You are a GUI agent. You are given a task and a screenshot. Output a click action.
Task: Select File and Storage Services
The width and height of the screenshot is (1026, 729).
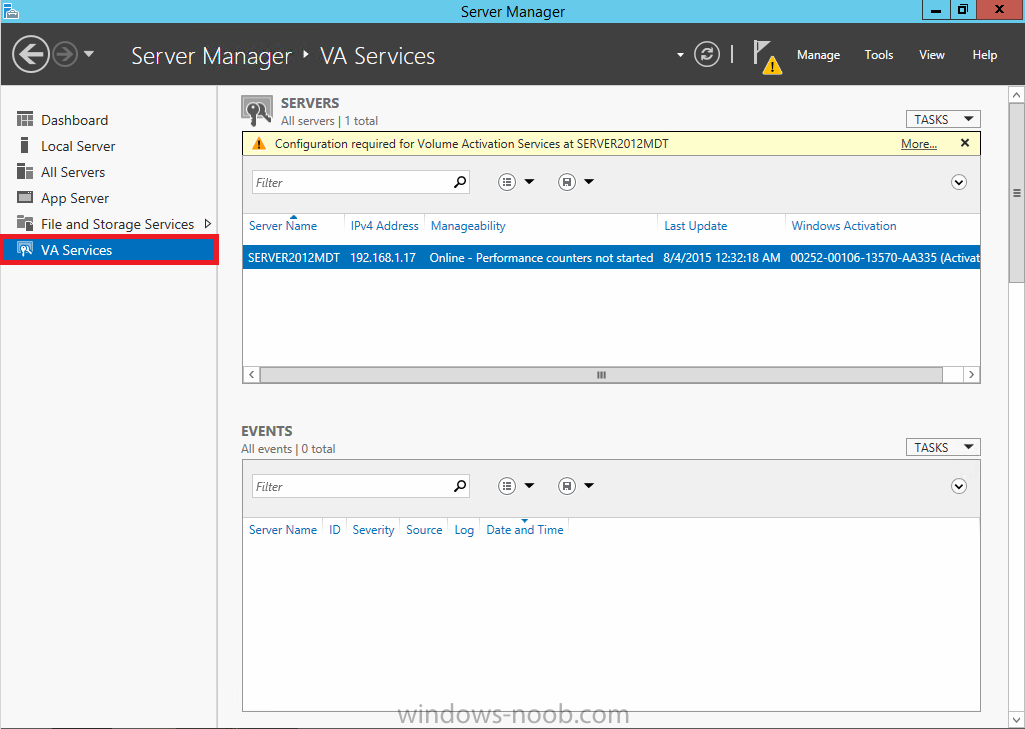[x=117, y=224]
